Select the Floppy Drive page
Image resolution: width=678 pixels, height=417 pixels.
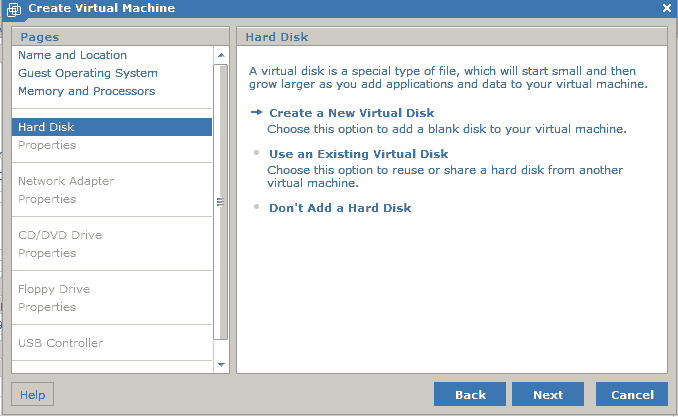[54, 289]
